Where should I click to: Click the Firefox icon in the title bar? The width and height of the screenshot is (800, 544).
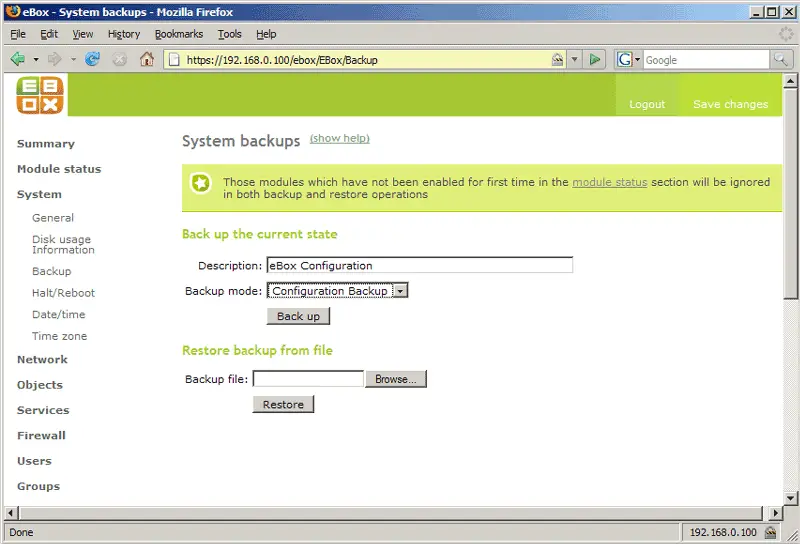tap(13, 11)
